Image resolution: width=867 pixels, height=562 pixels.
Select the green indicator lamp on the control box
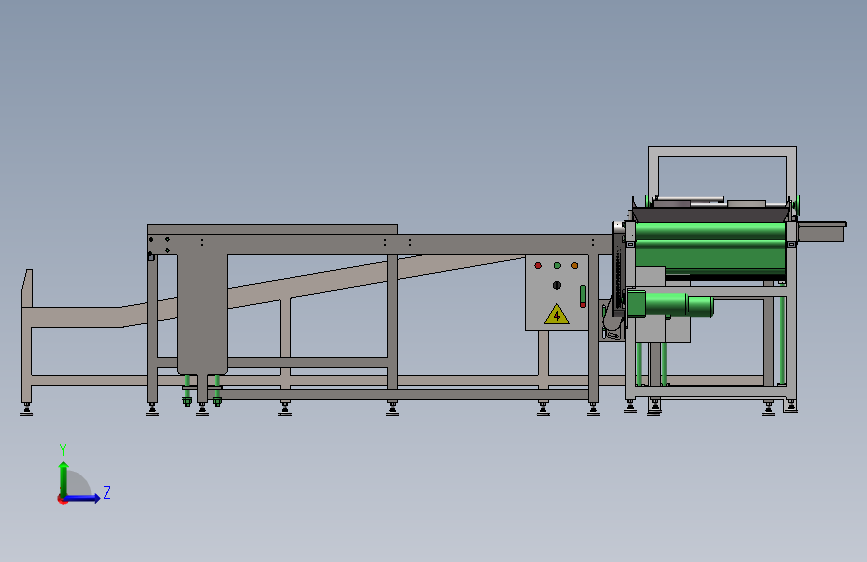557,266
